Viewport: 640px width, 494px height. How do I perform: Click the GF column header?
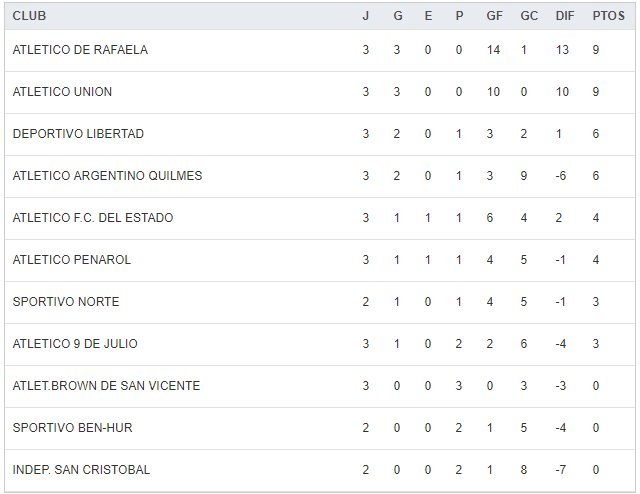point(496,16)
